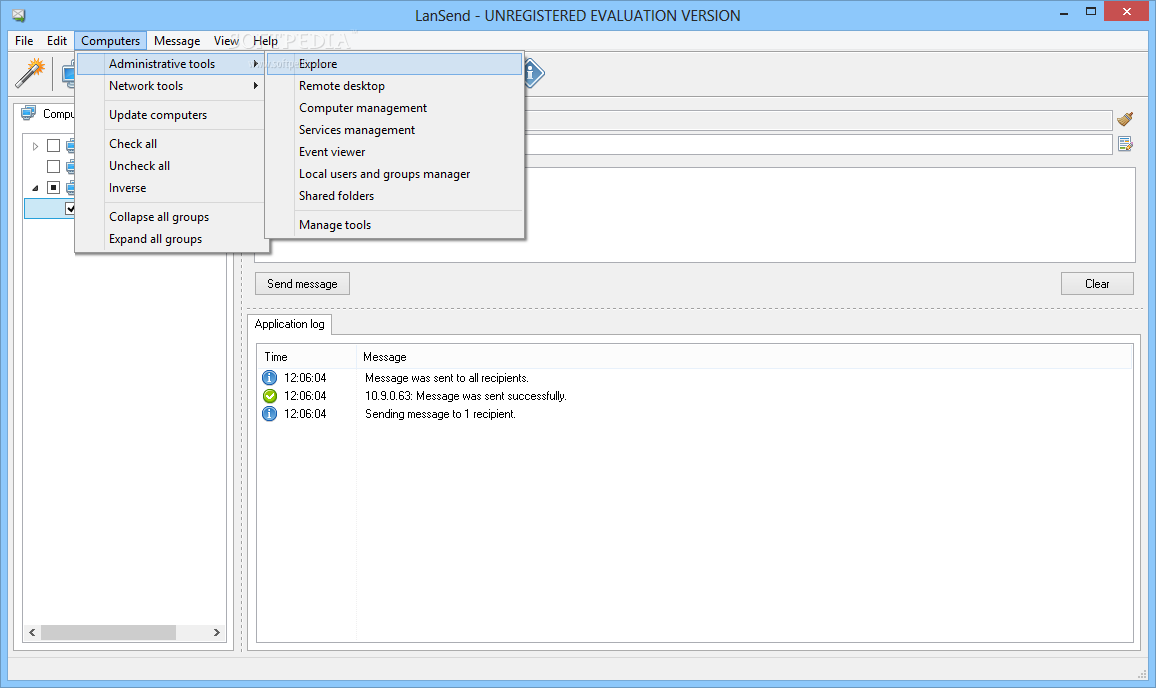The image size is (1156, 688).
Task: Click the Send message button
Action: [302, 284]
